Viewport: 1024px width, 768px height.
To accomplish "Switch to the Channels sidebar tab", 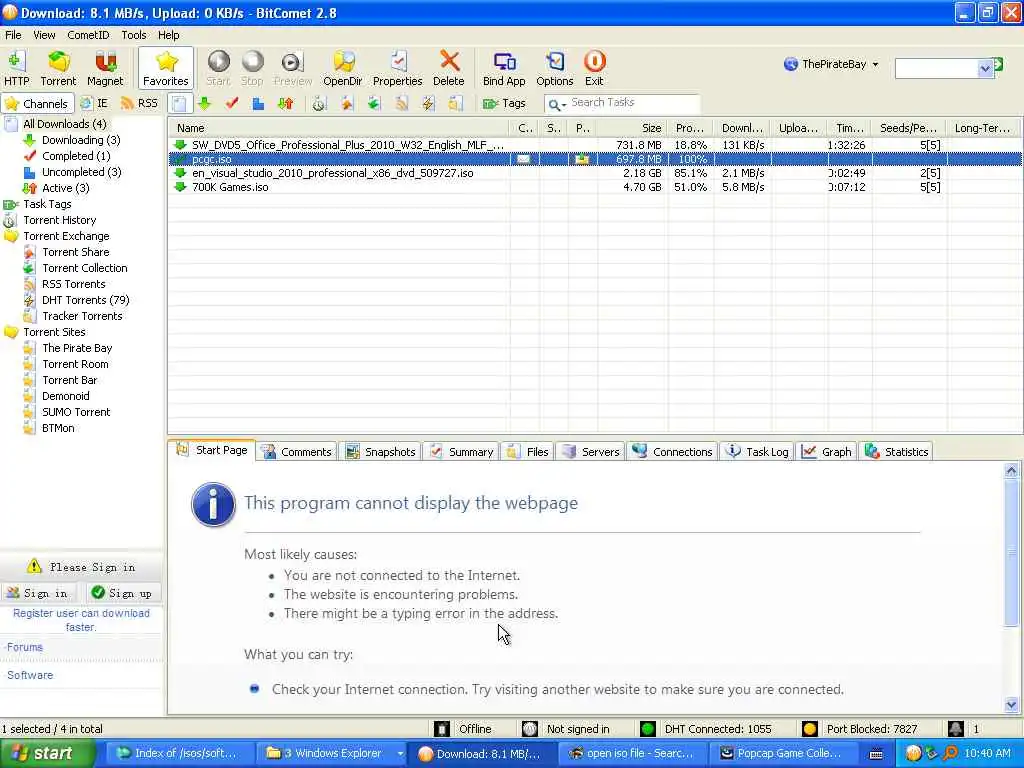I will (x=37, y=103).
